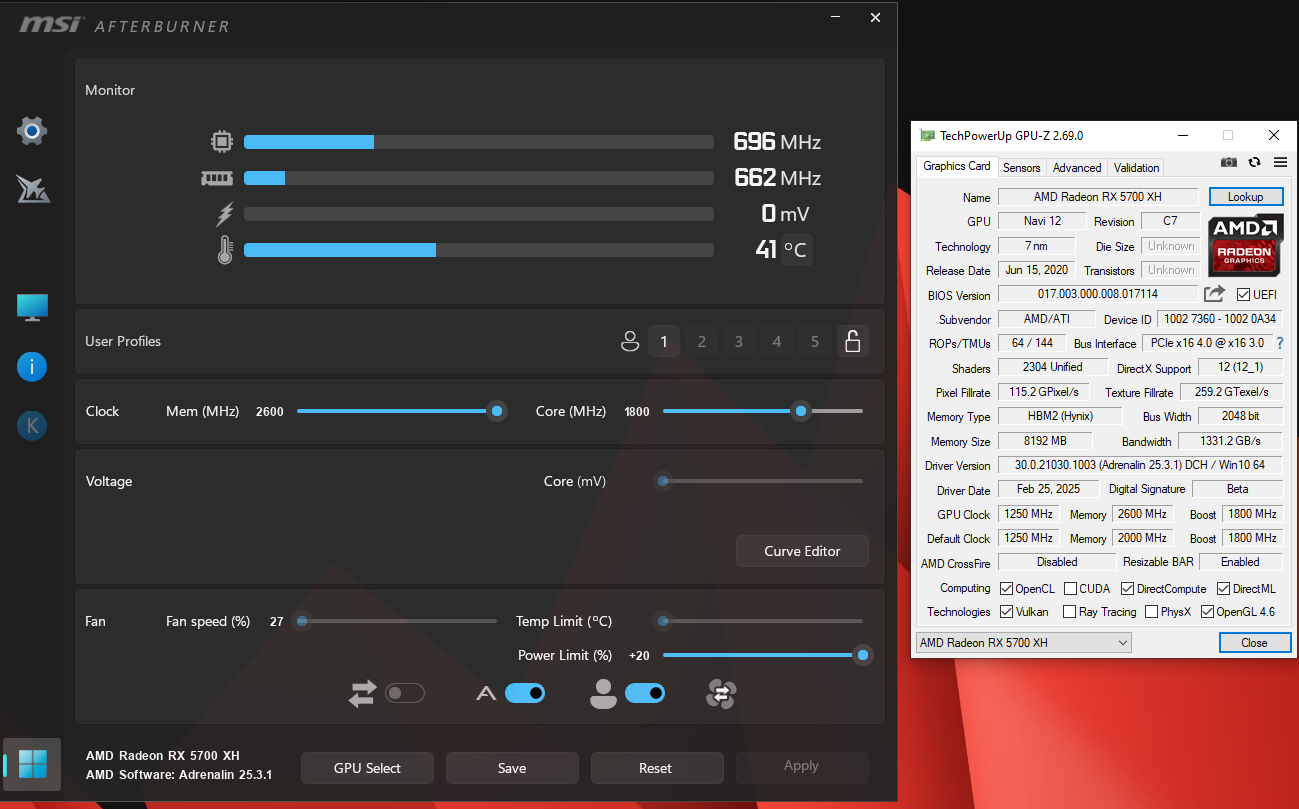Click the auto fan 'A' icon

point(486,693)
